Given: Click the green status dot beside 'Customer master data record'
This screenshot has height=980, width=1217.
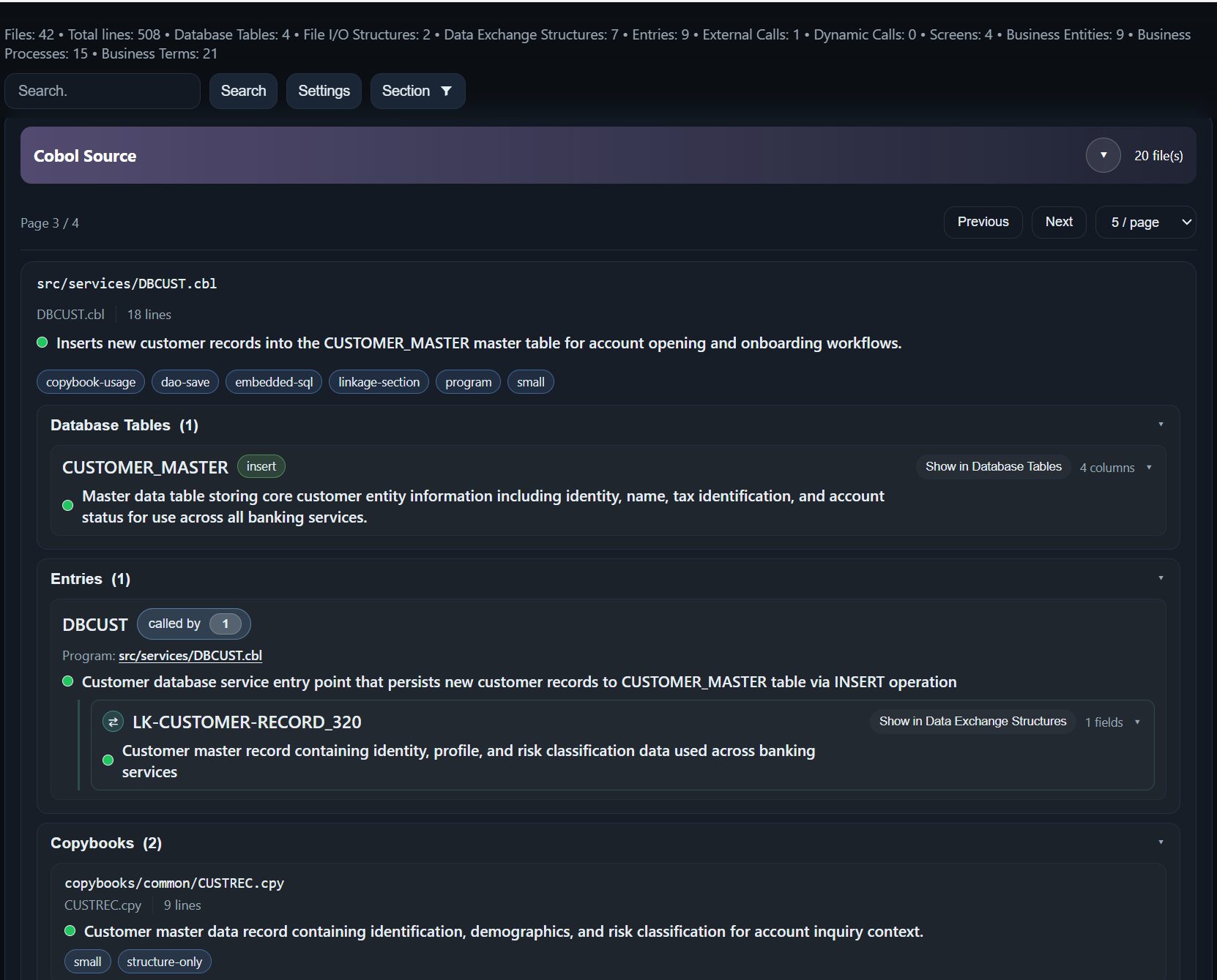Looking at the screenshot, I should (70, 931).
